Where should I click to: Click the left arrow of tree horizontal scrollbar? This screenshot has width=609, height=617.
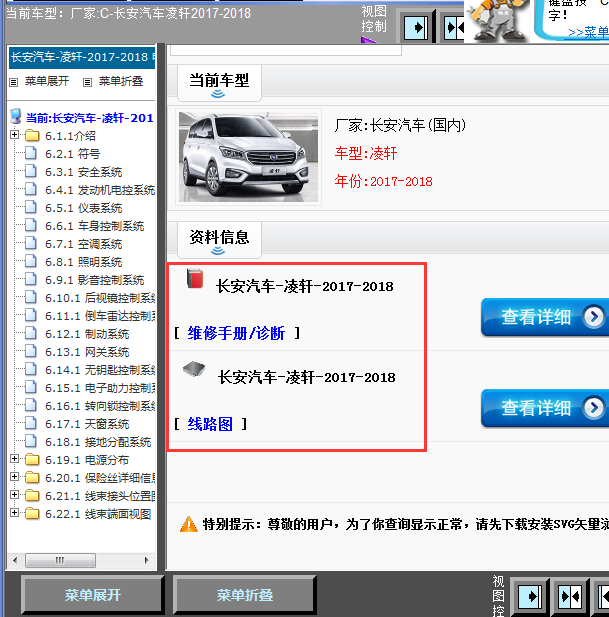[15, 560]
